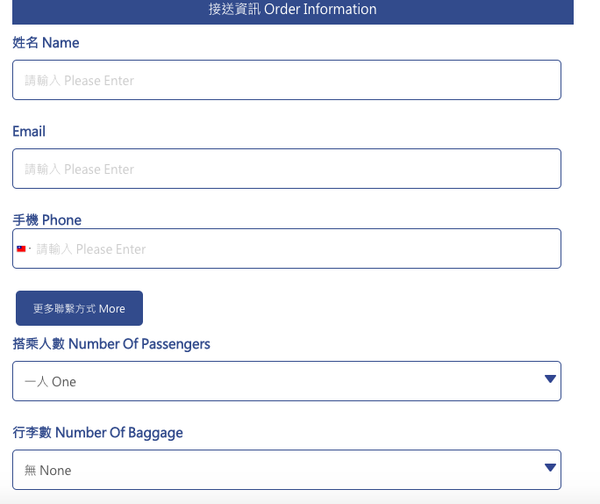
Task: Click the small caret beside the flag
Action: pos(30,249)
